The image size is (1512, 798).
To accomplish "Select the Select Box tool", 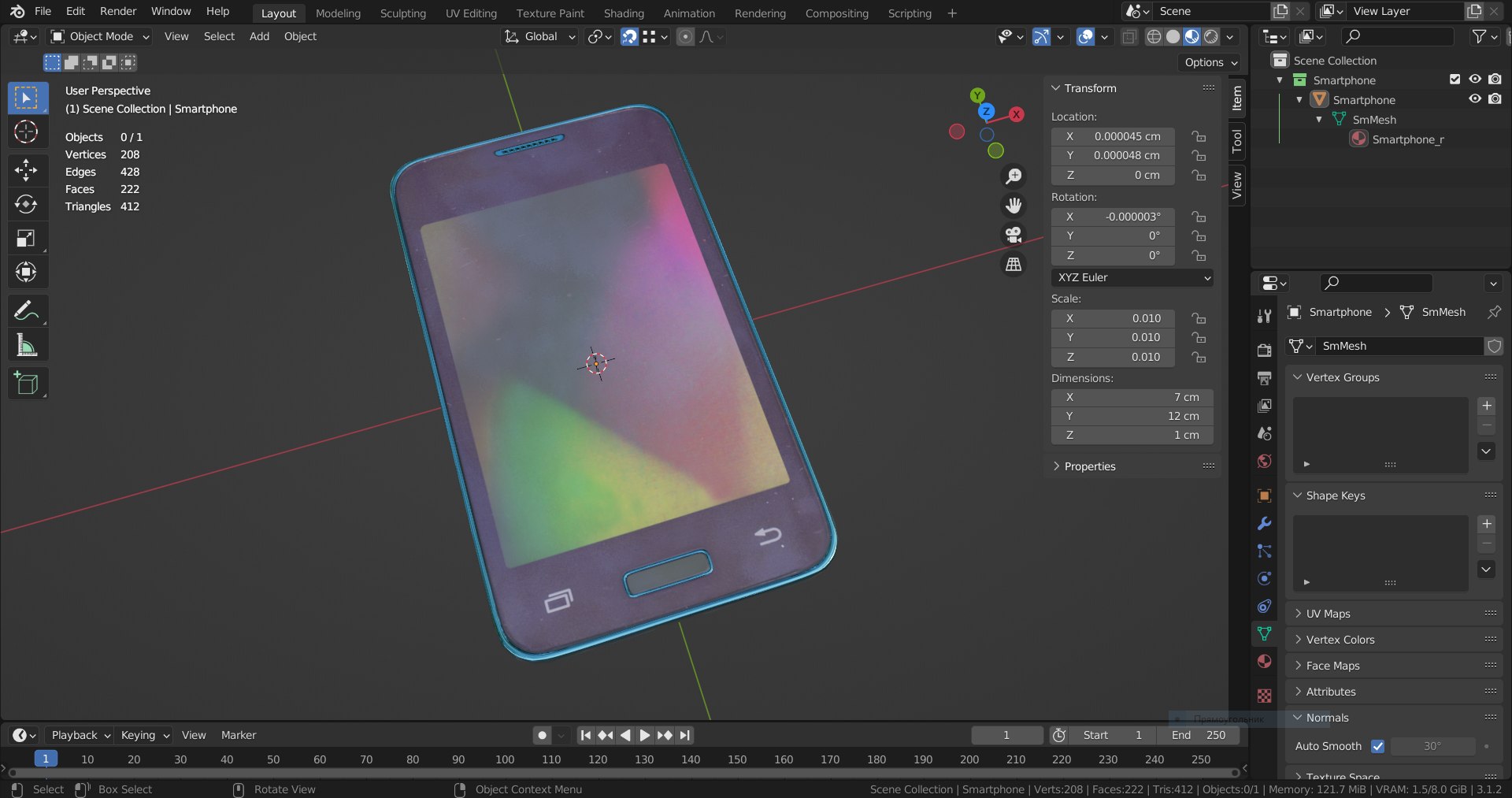I will (28, 98).
